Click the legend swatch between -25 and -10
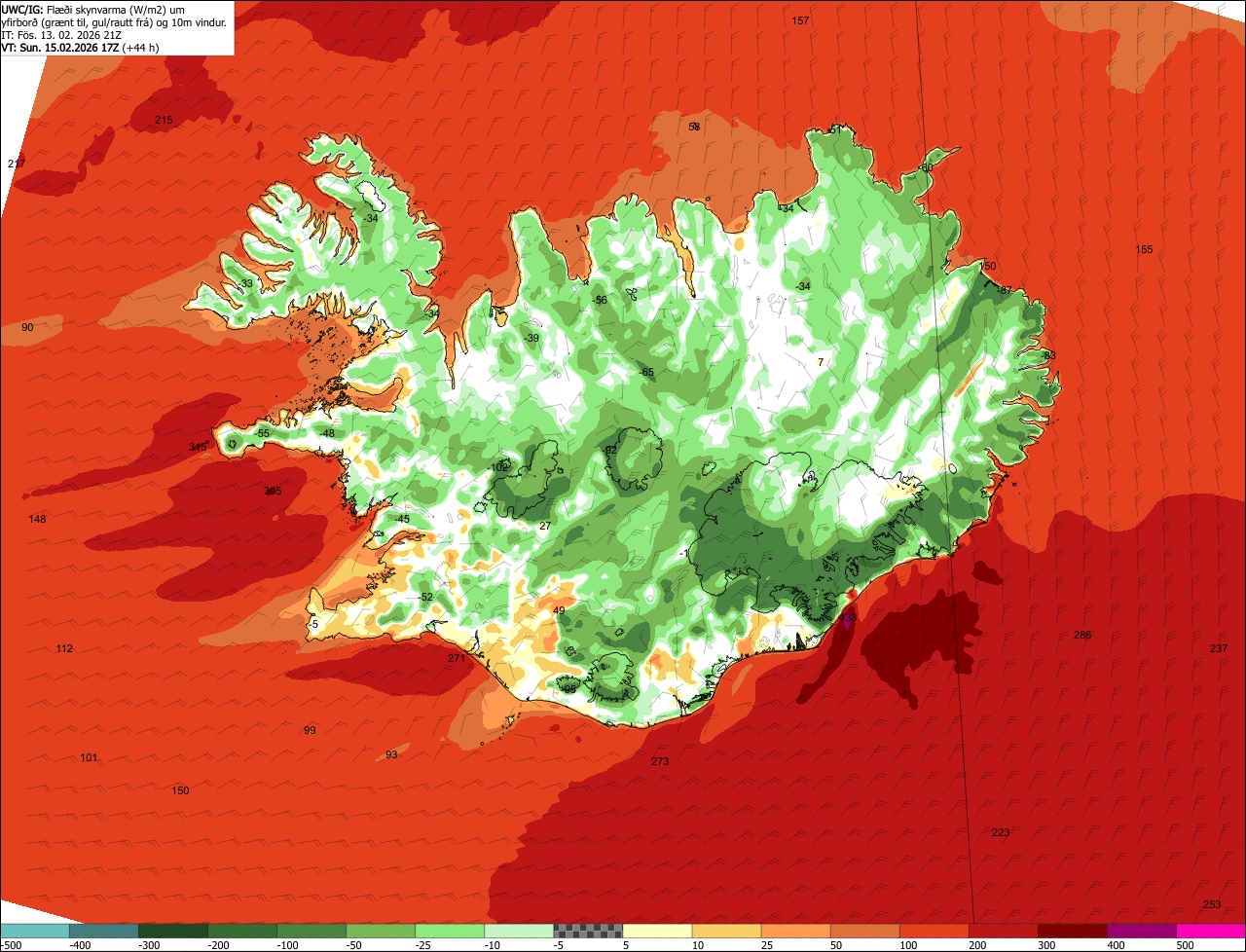The width and height of the screenshot is (1246, 952). click(x=450, y=931)
